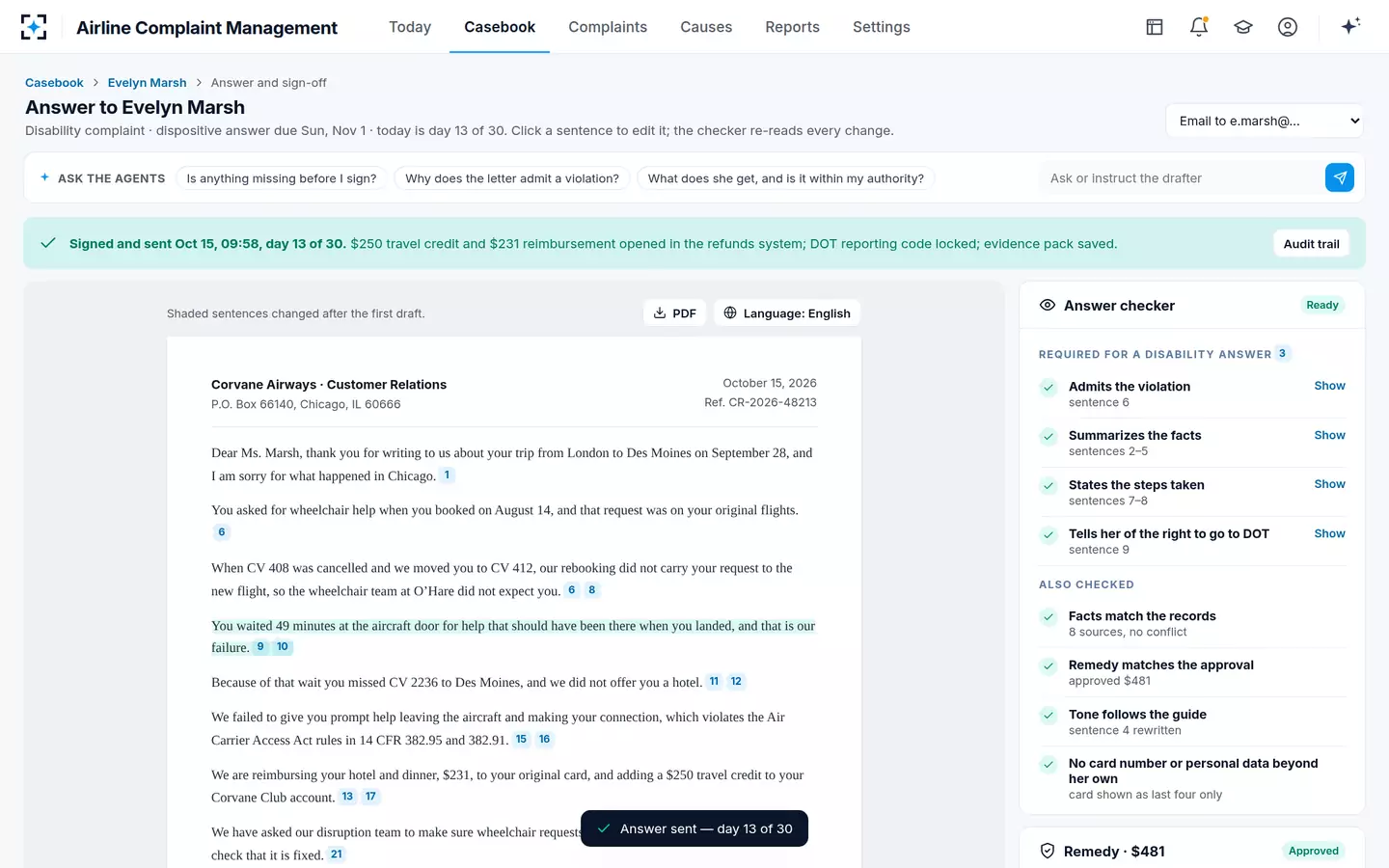Open source citation chip 10
Viewport: 1389px width, 868px height.
tap(283, 647)
